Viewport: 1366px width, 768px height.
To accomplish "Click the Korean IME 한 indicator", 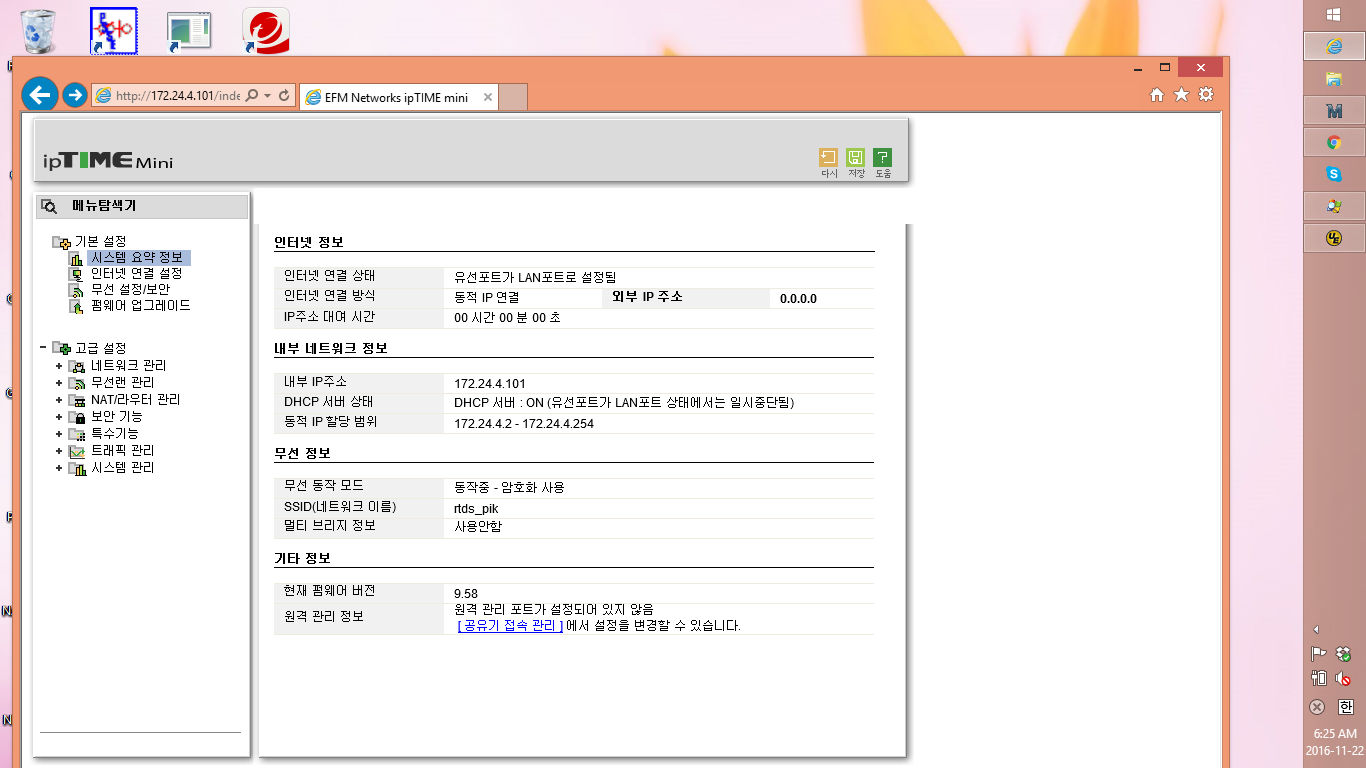I will 1344,707.
